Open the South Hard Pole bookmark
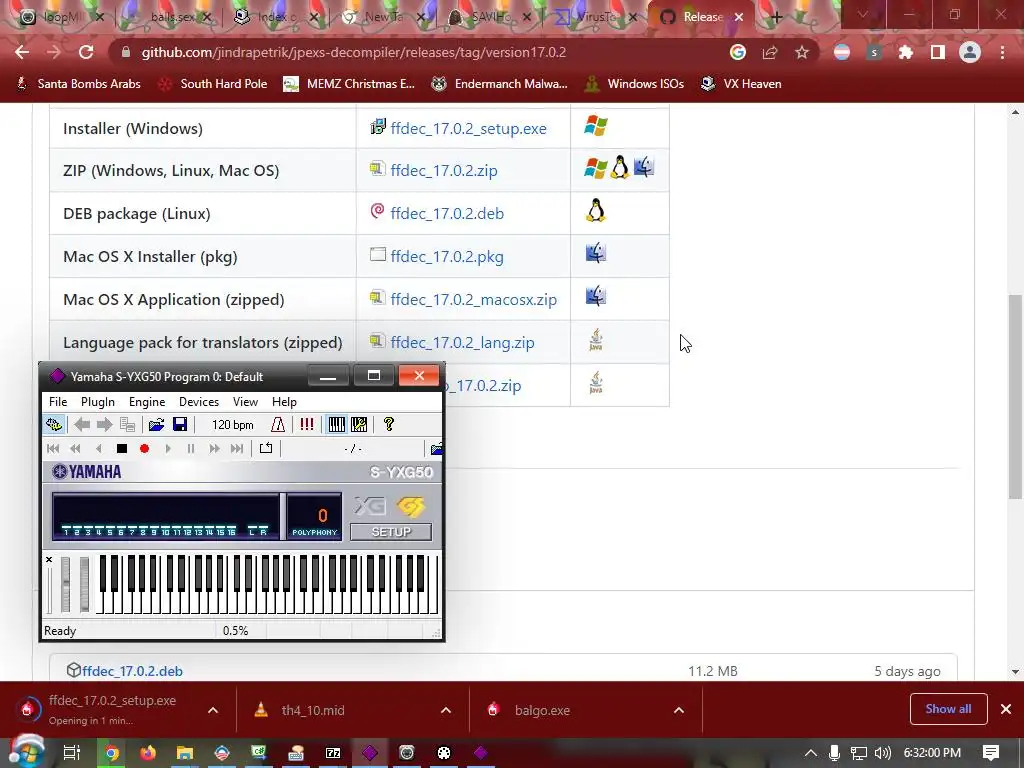The image size is (1024, 768). click(x=213, y=84)
